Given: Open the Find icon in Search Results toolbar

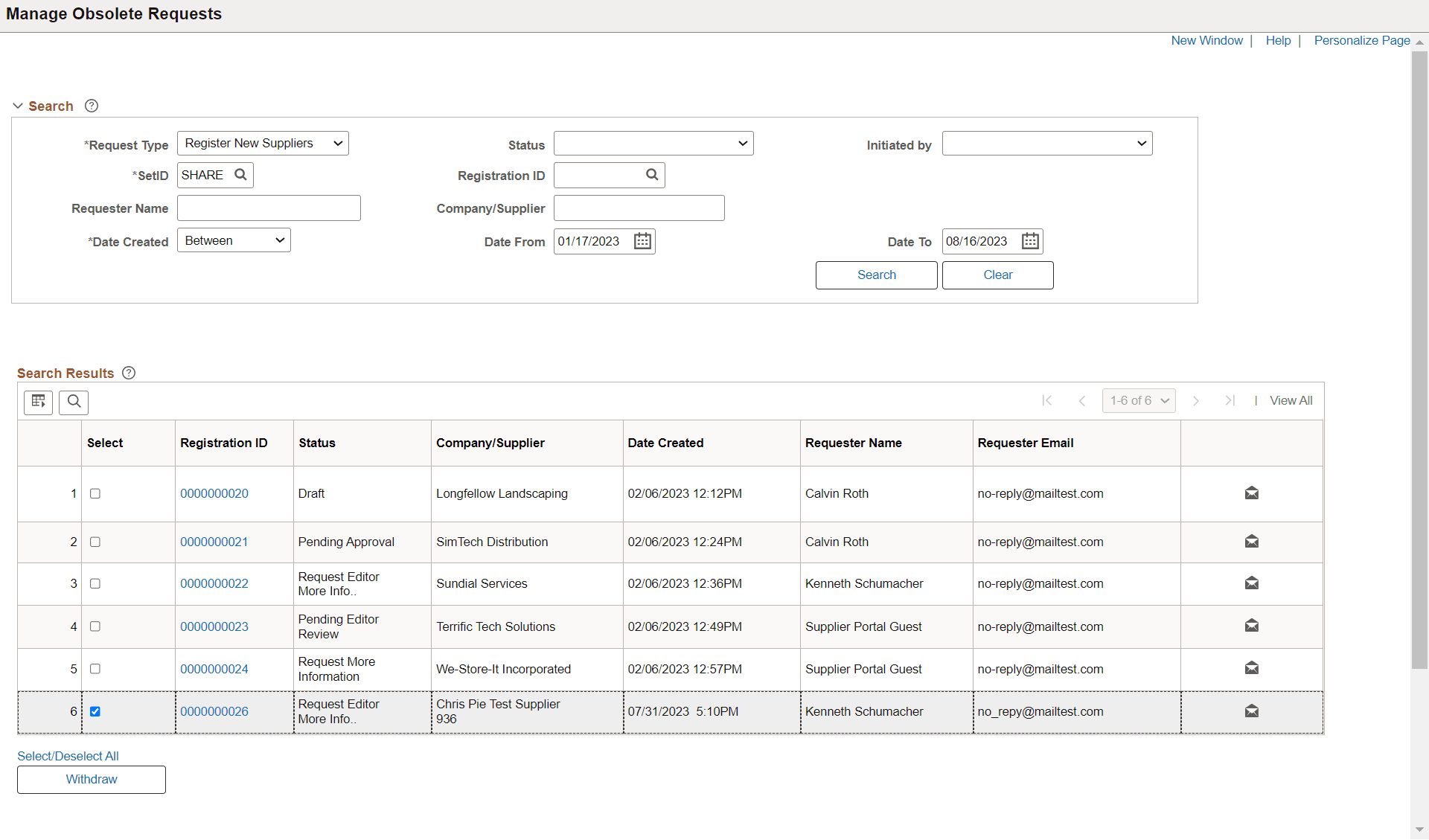Looking at the screenshot, I should [x=73, y=403].
